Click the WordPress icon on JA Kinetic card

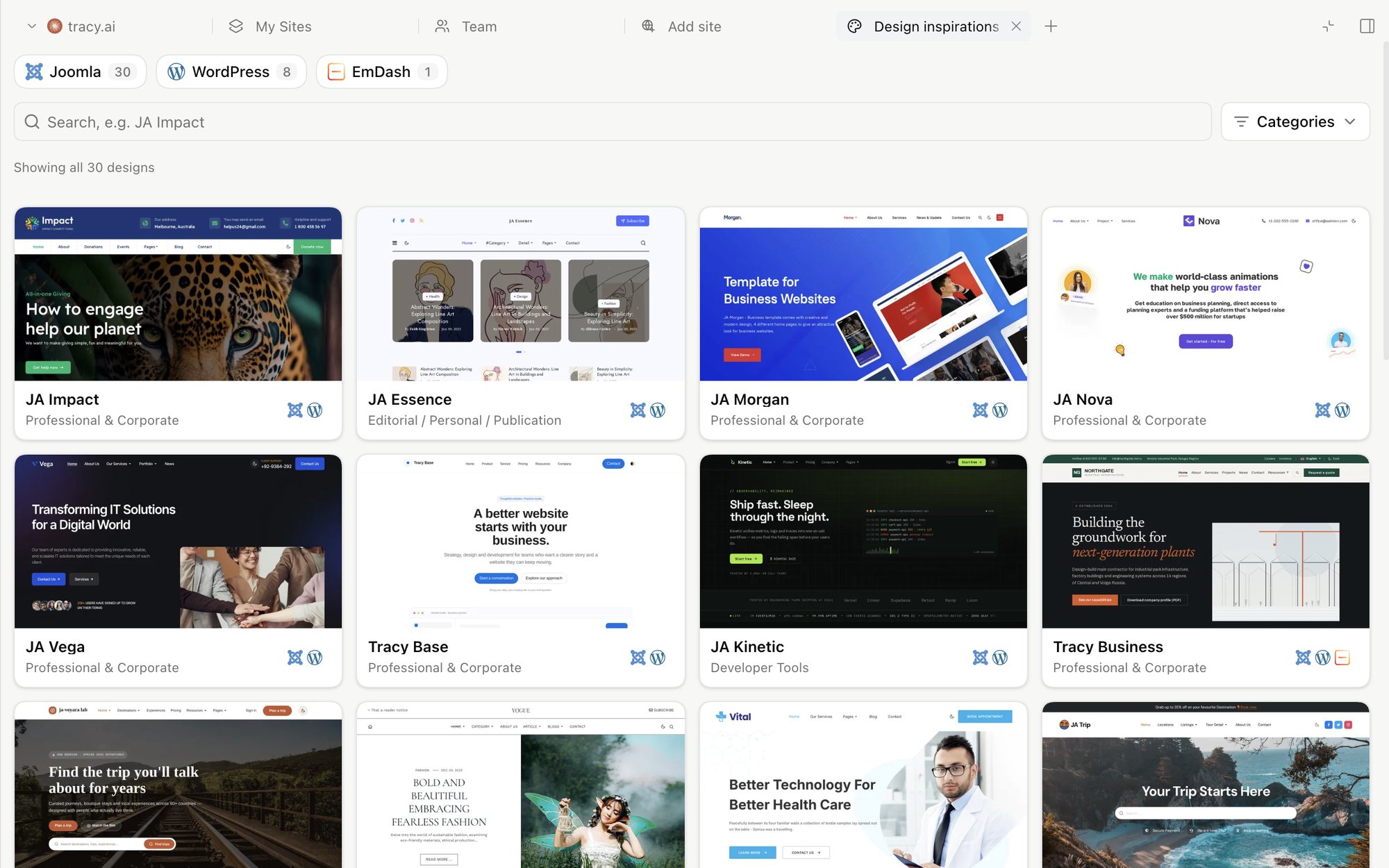pos(999,658)
